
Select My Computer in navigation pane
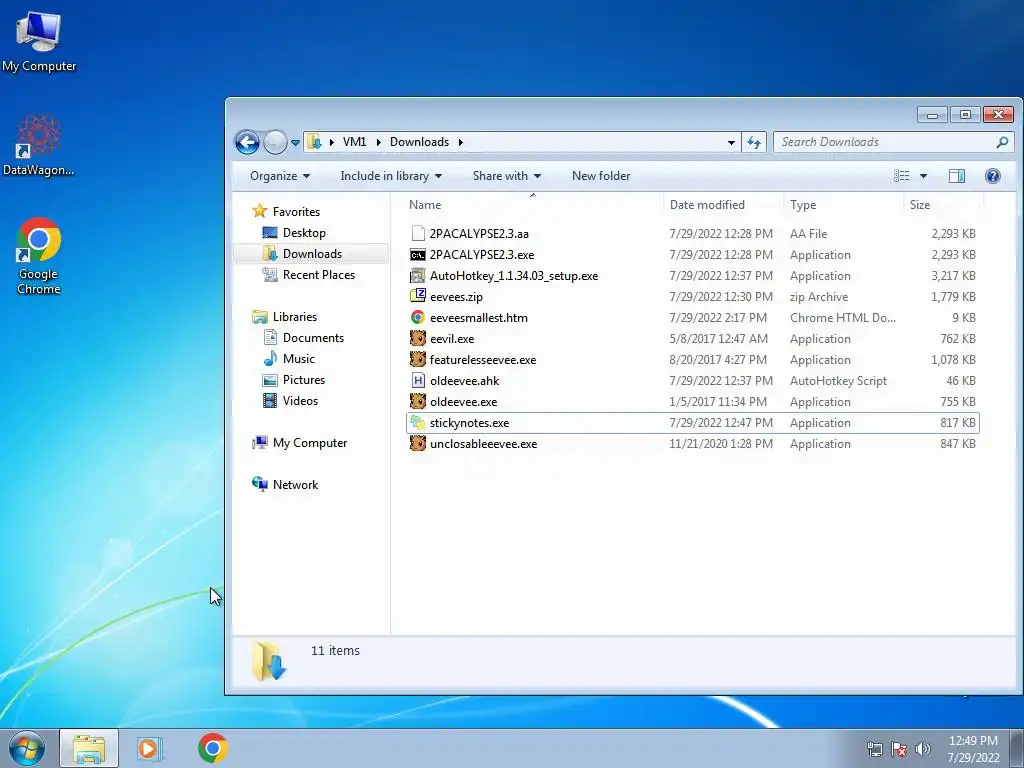pos(310,443)
